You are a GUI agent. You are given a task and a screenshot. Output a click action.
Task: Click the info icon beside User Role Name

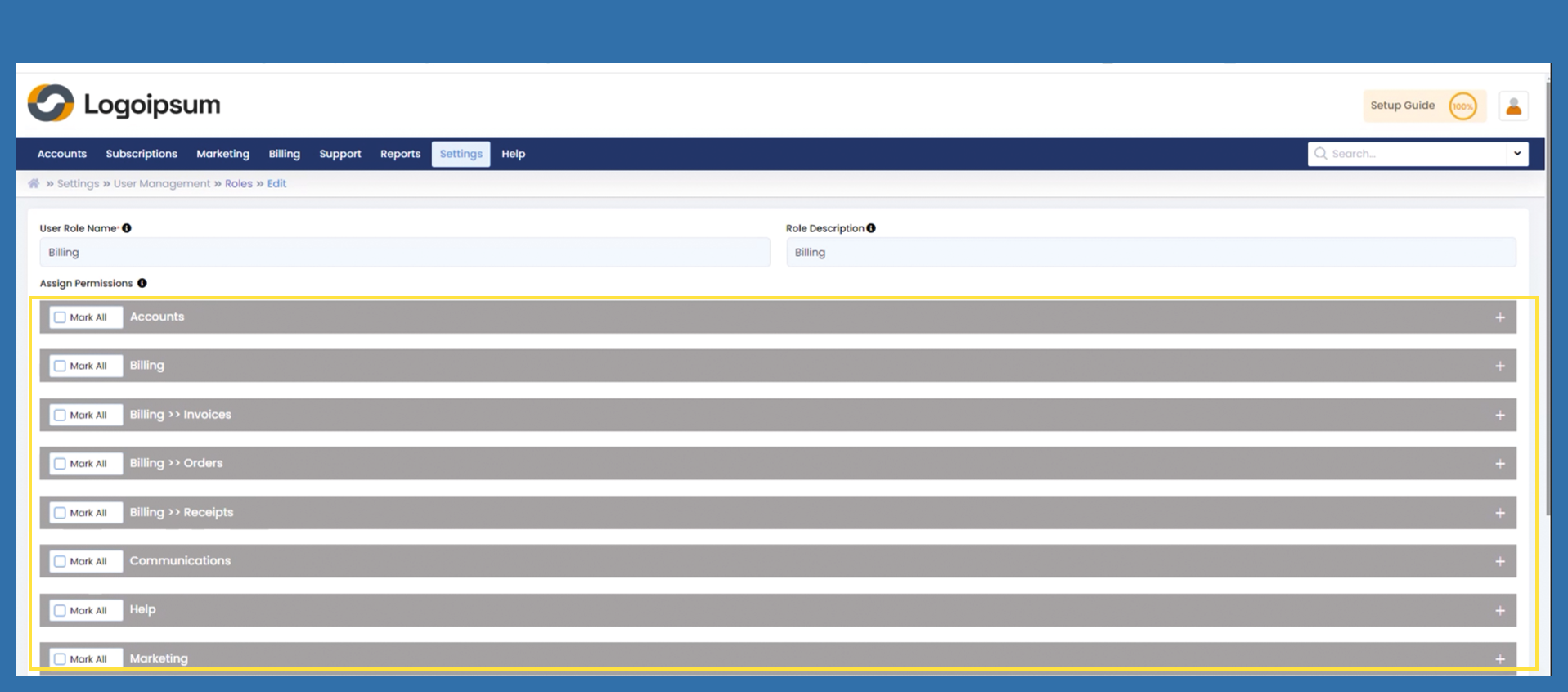coord(127,228)
